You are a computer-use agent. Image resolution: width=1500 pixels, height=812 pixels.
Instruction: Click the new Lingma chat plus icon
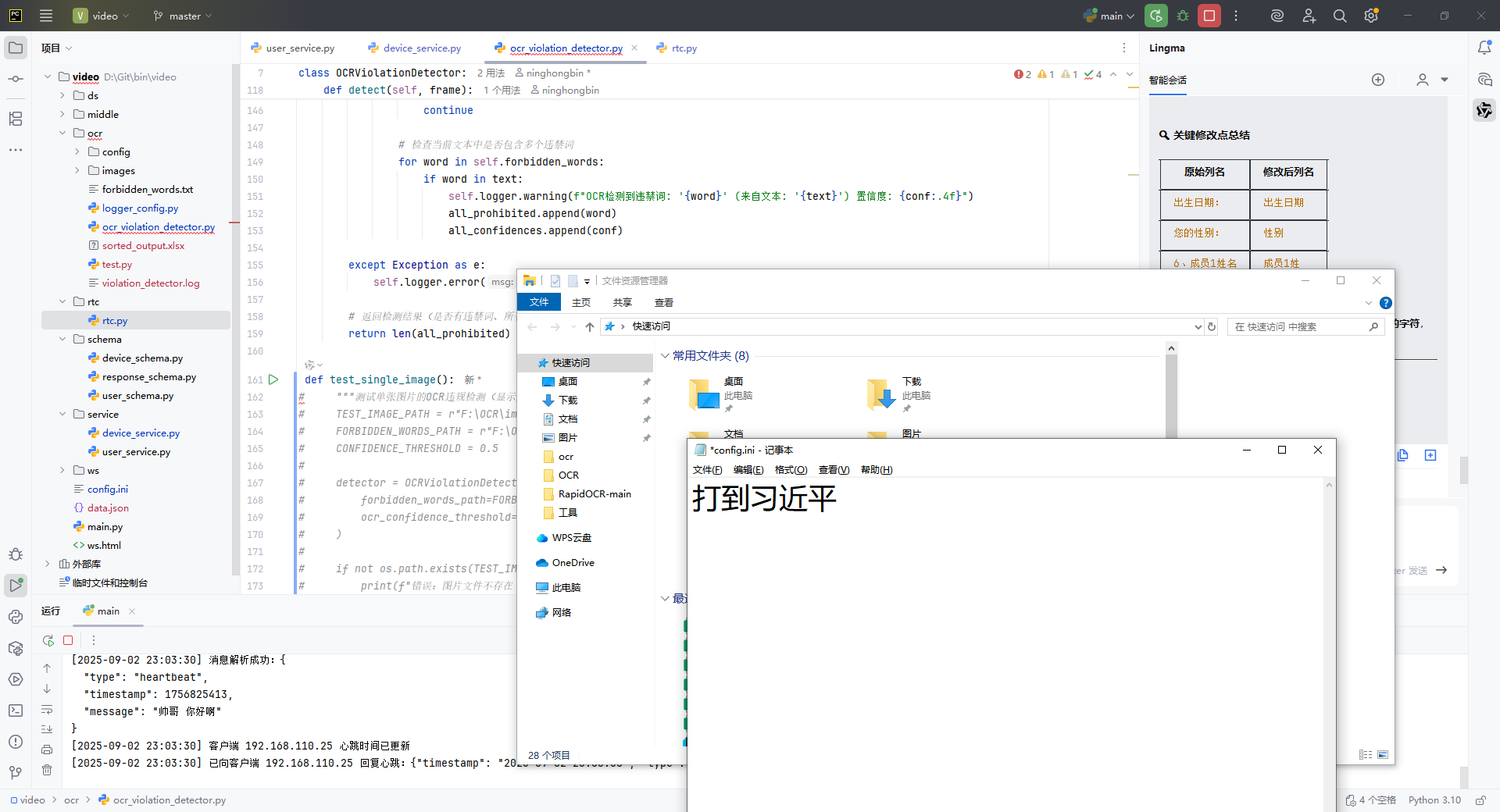1378,80
